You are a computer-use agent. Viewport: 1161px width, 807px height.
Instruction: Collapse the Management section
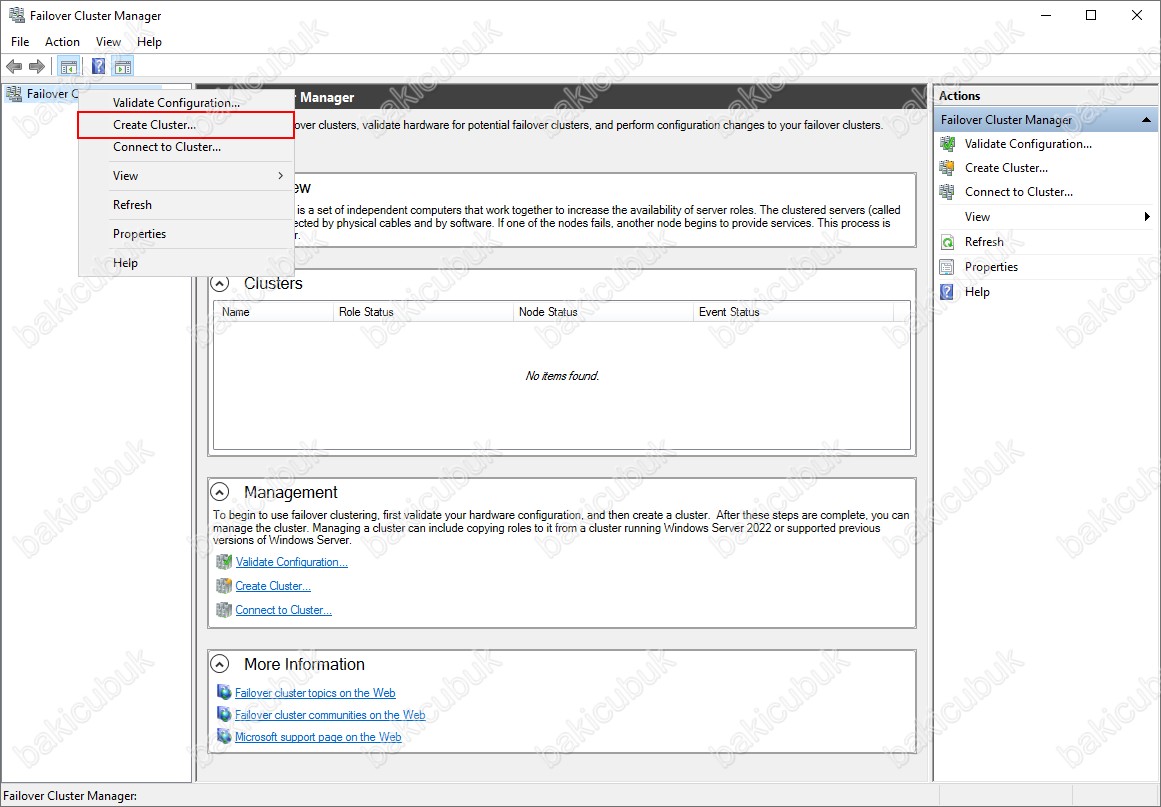220,492
